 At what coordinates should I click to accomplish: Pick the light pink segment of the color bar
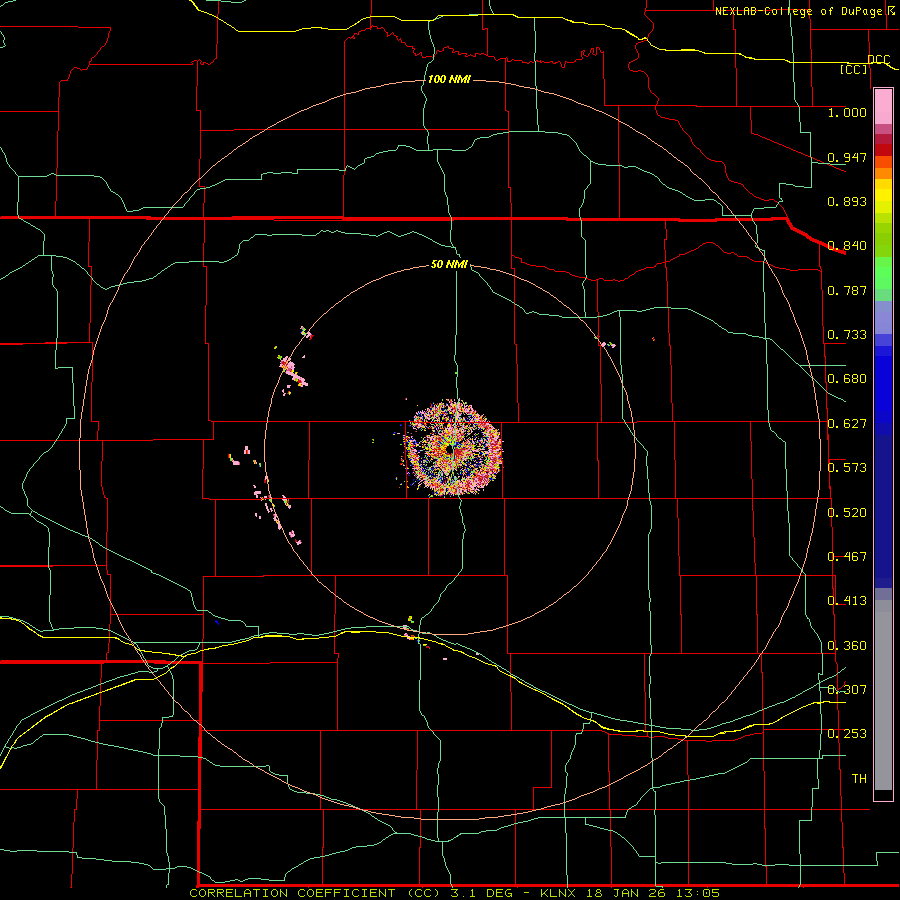[883, 107]
